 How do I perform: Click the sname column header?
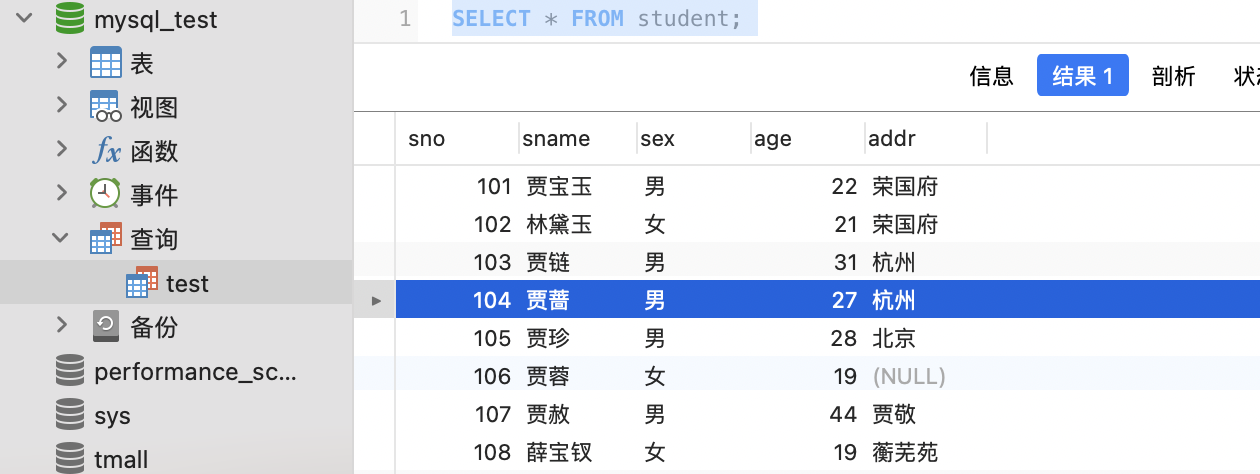click(x=556, y=139)
